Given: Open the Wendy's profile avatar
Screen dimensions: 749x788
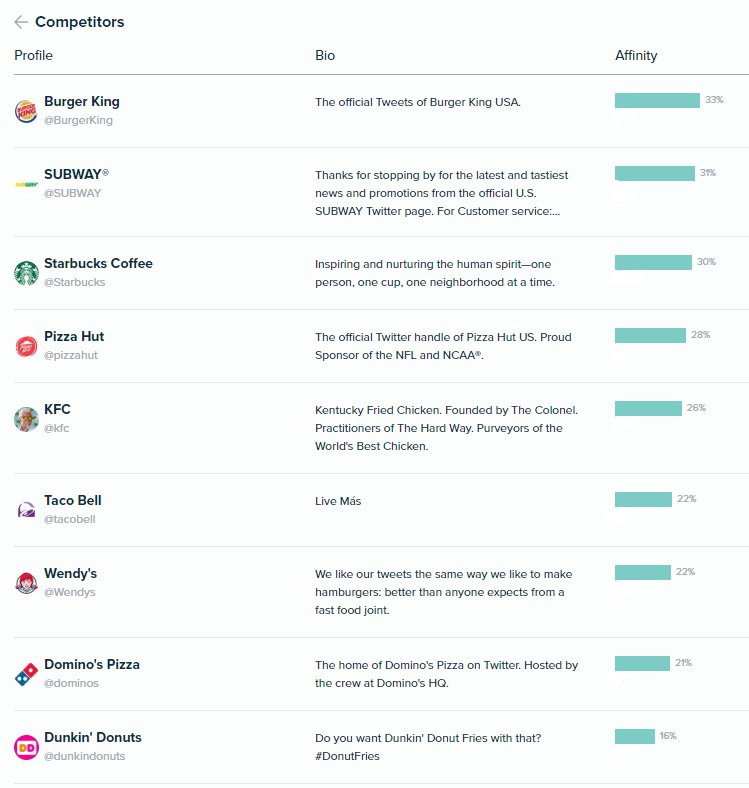Looking at the screenshot, I should coord(26,583).
